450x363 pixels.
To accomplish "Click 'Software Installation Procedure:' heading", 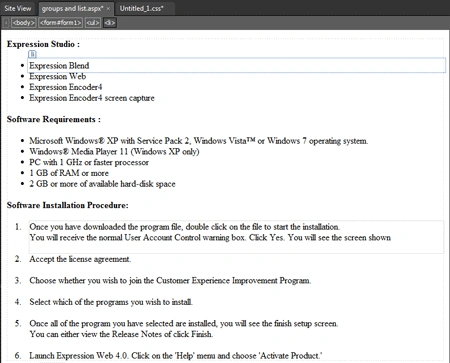I will (67, 205).
